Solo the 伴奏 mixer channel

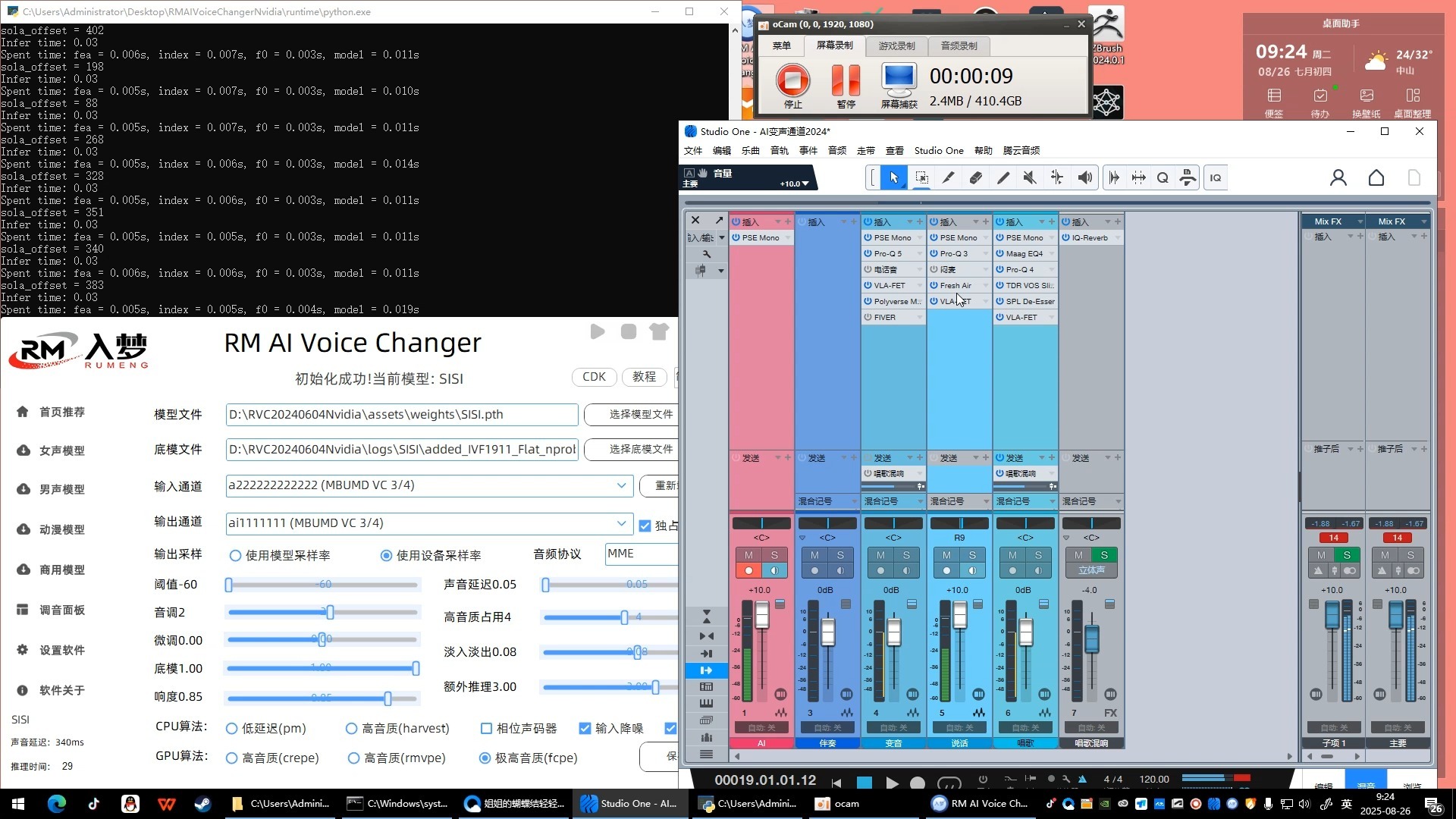[x=840, y=555]
